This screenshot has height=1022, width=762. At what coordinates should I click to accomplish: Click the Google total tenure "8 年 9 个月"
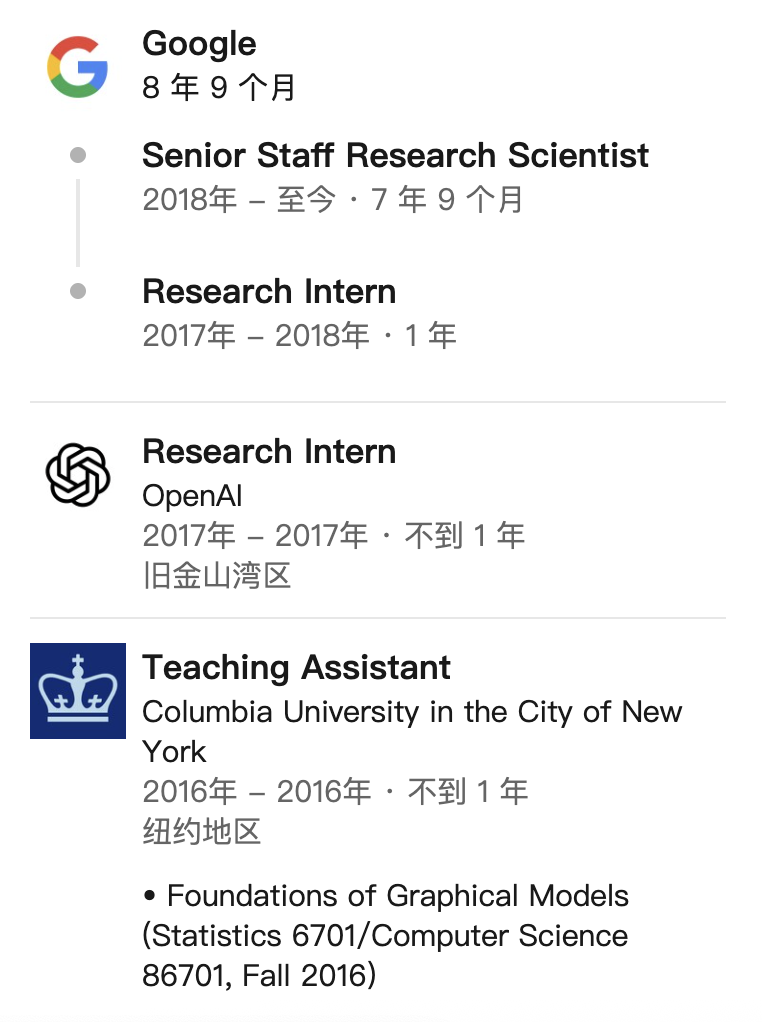click(219, 88)
